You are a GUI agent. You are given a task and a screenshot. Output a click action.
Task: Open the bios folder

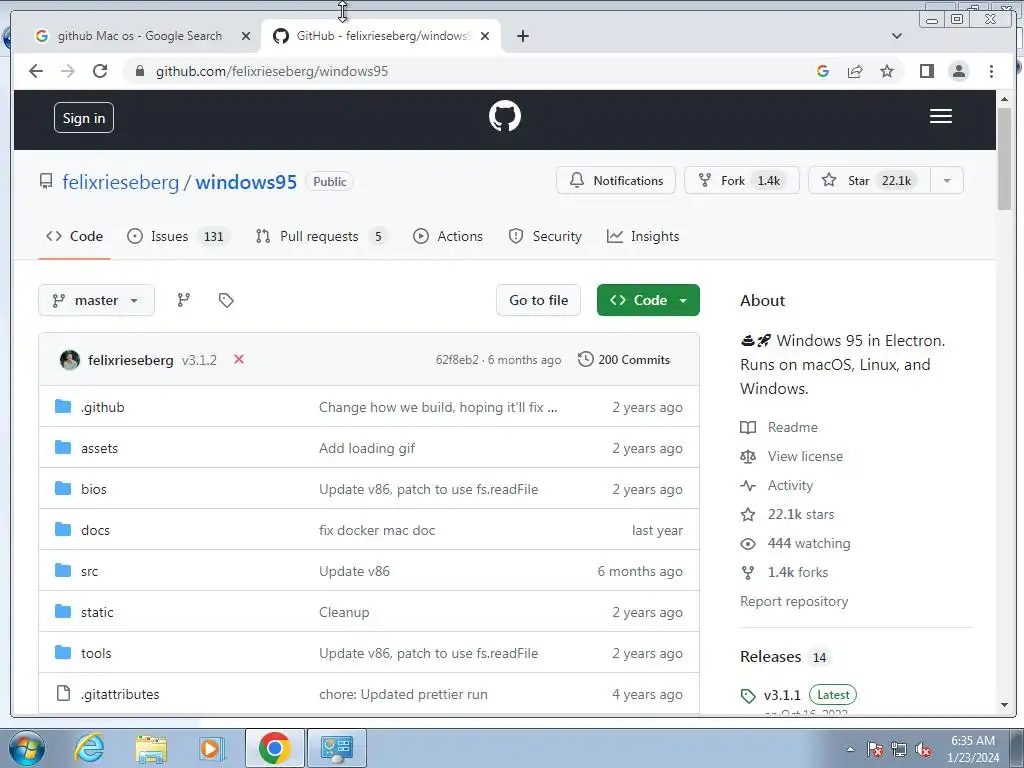coord(93,490)
